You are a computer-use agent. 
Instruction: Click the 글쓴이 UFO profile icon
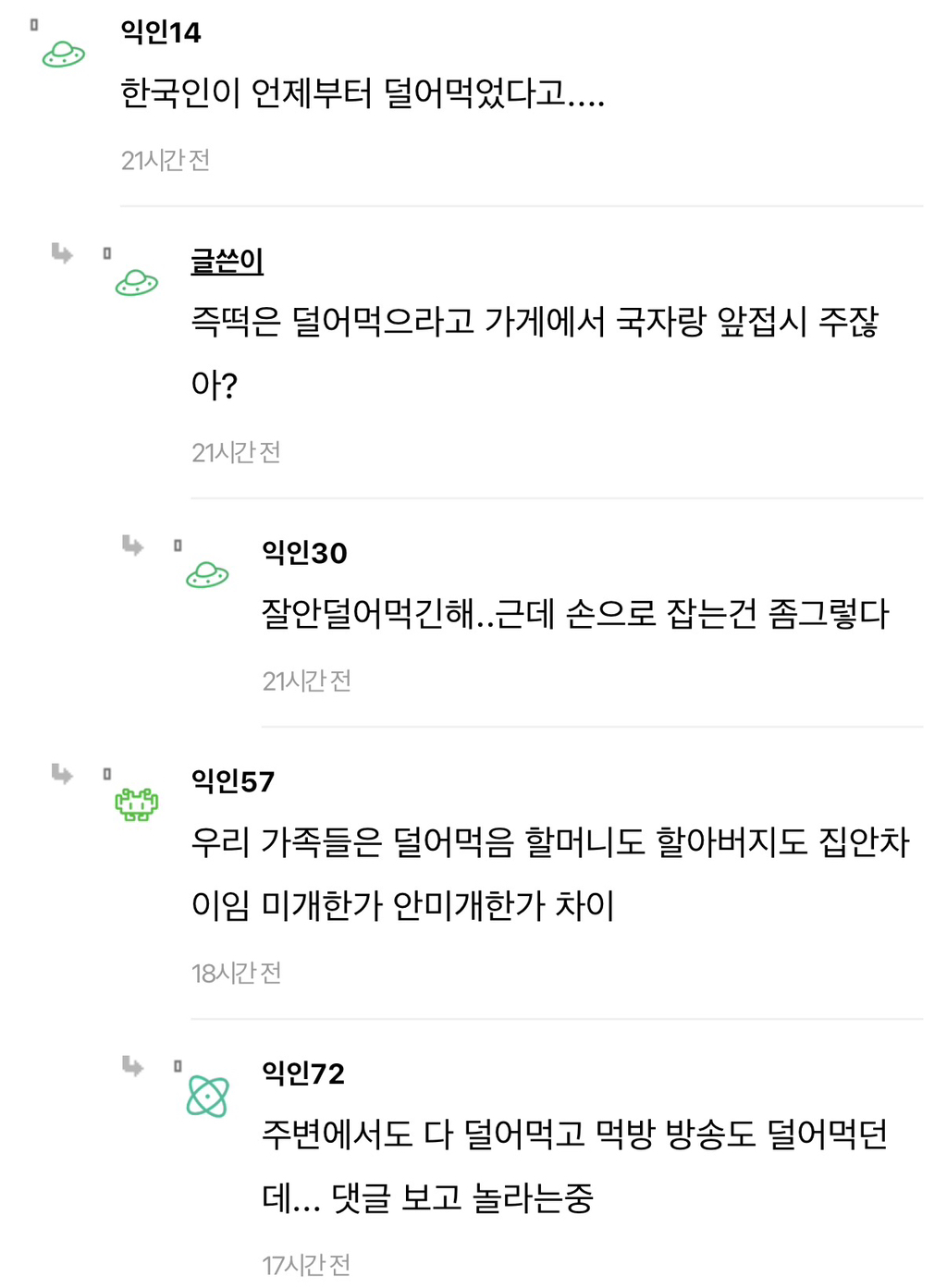click(136, 282)
